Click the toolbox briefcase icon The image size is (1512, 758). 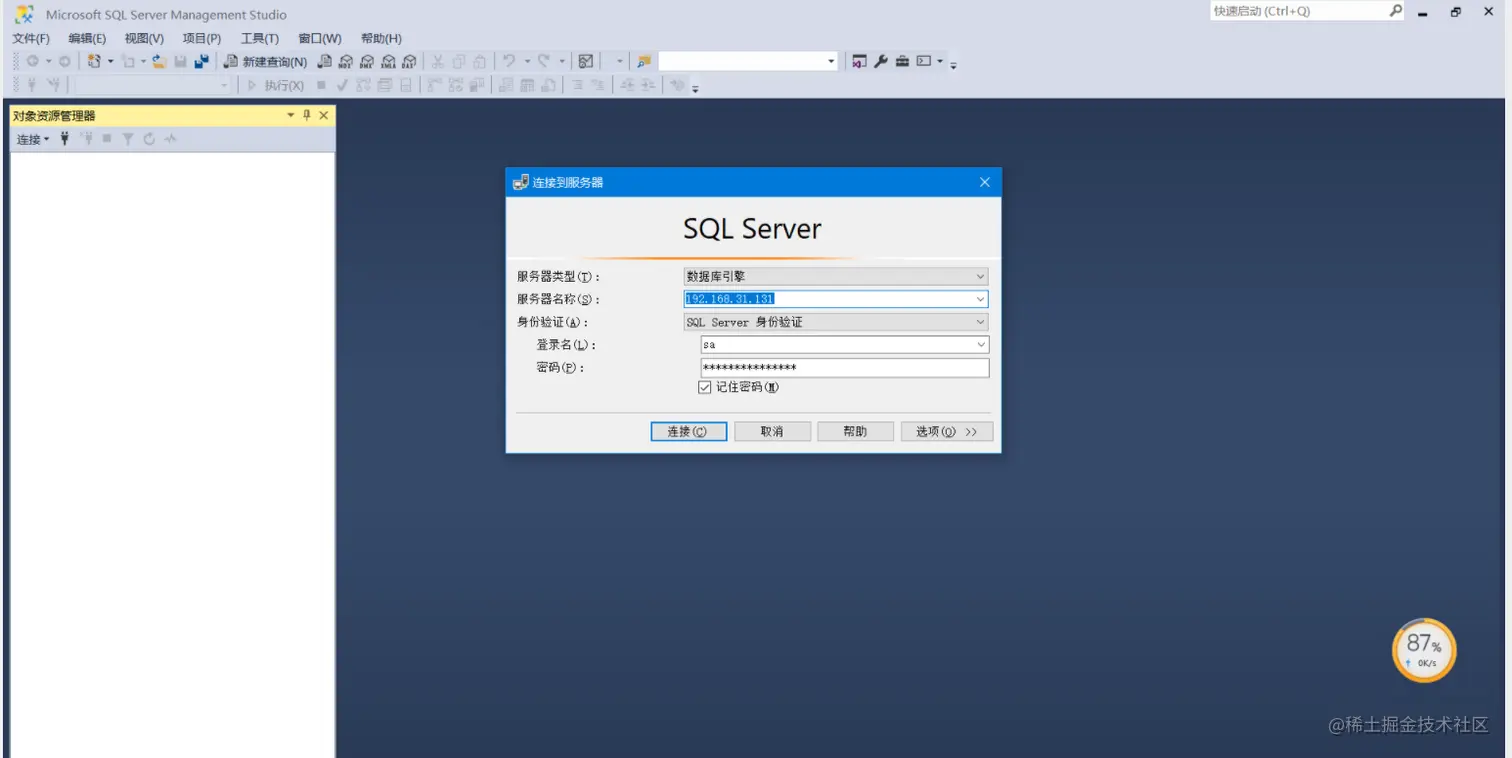[902, 62]
